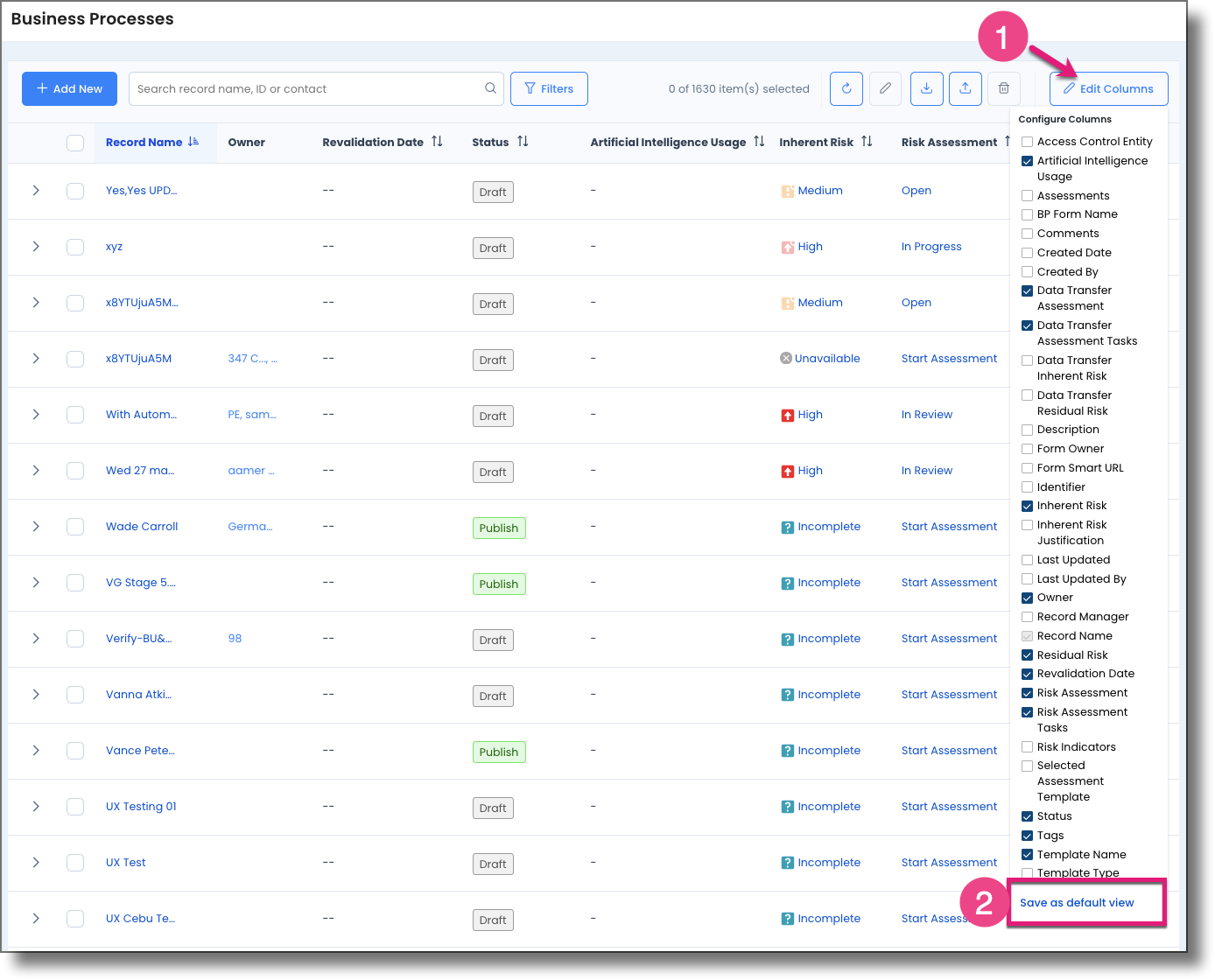1215x980 pixels.
Task: Click the import upload icon
Action: pos(965,88)
